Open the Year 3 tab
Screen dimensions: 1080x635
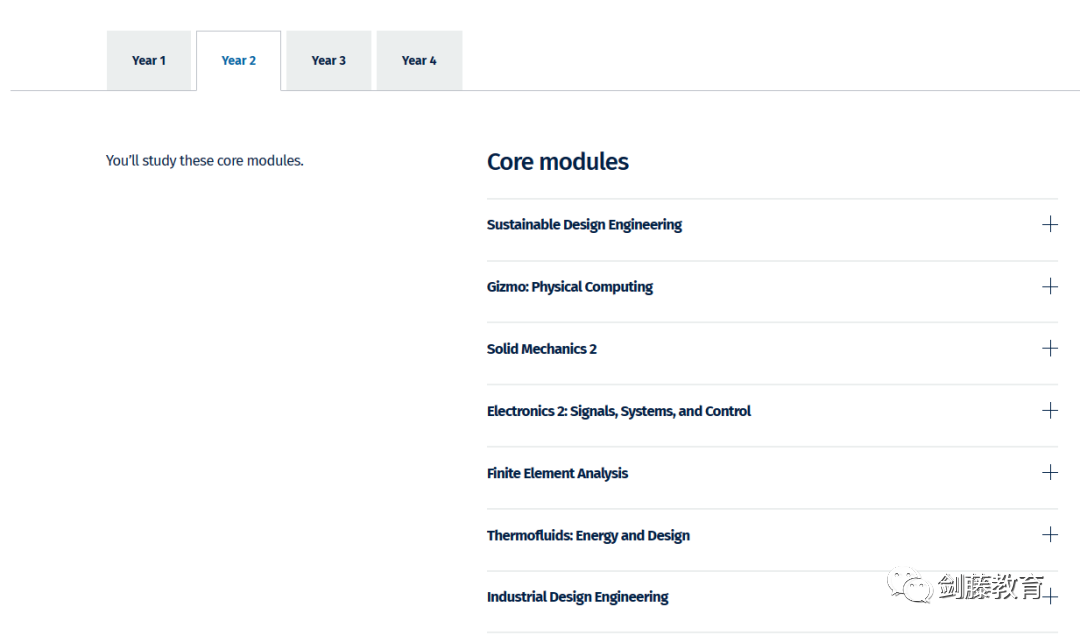tap(328, 61)
